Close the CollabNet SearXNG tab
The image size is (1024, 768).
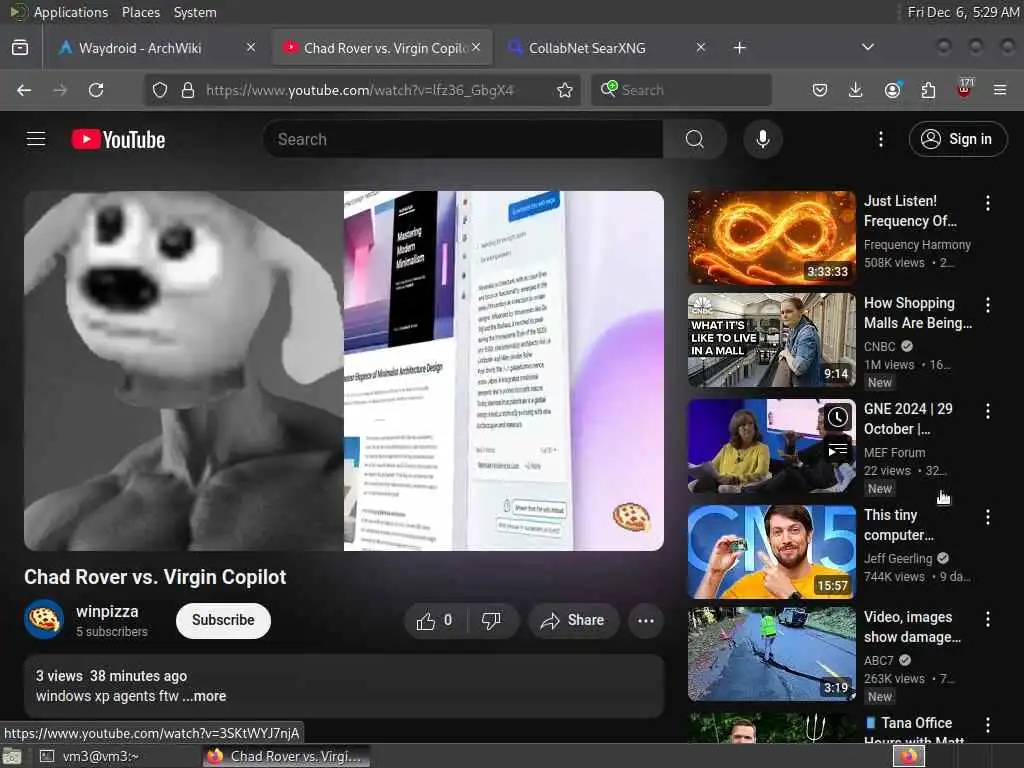[701, 47]
